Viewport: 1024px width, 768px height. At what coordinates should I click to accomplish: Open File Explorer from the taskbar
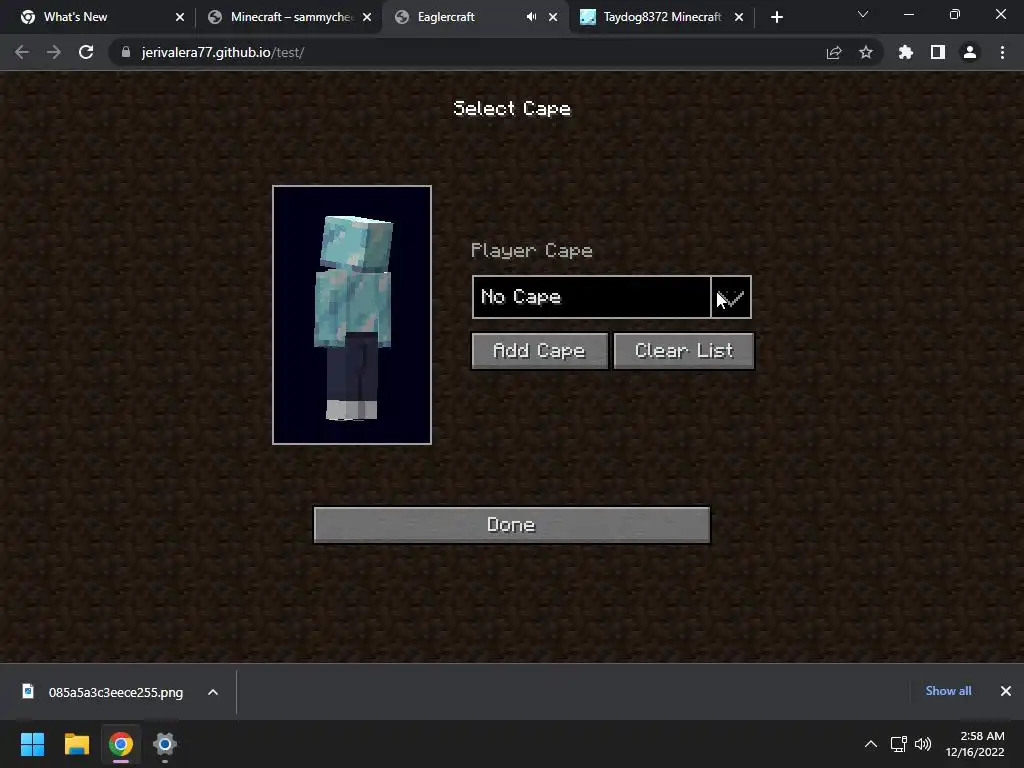click(76, 744)
